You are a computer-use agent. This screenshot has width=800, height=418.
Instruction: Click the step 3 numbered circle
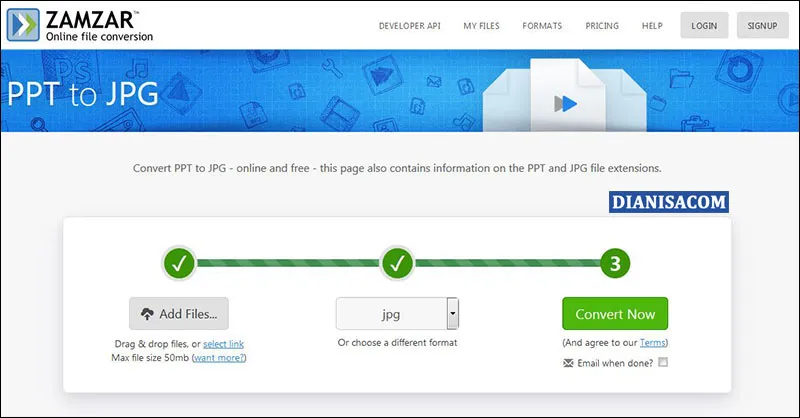click(615, 264)
